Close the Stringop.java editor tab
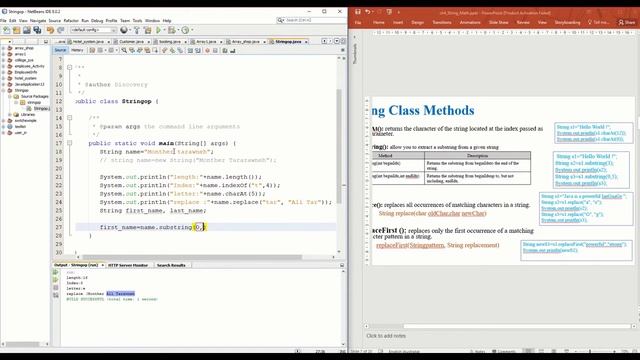 click(x=306, y=42)
